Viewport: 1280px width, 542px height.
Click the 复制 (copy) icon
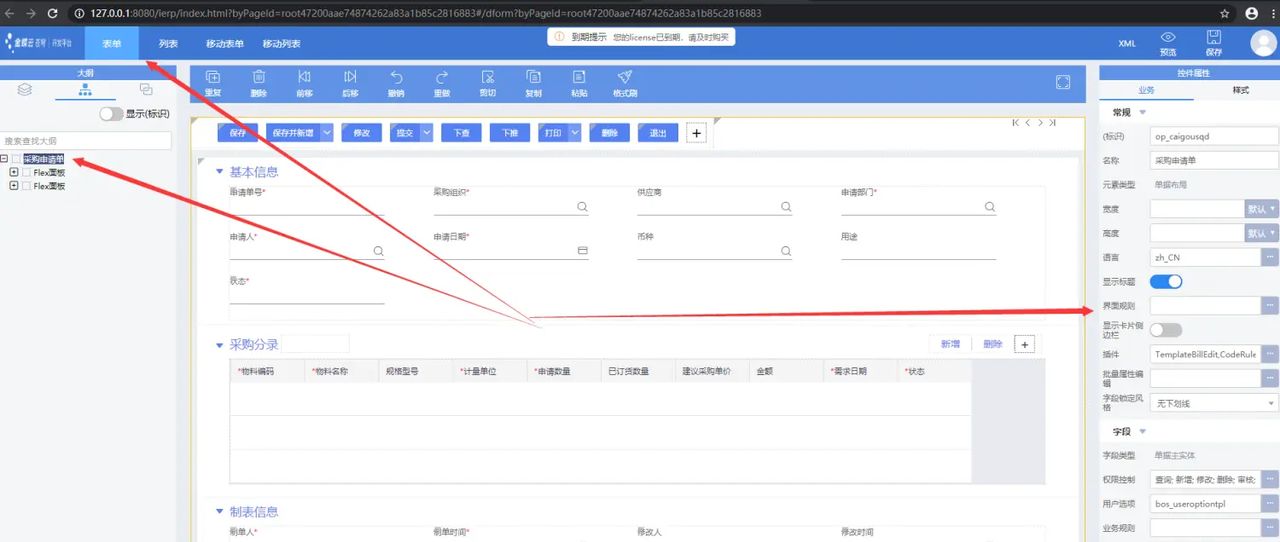(x=533, y=77)
